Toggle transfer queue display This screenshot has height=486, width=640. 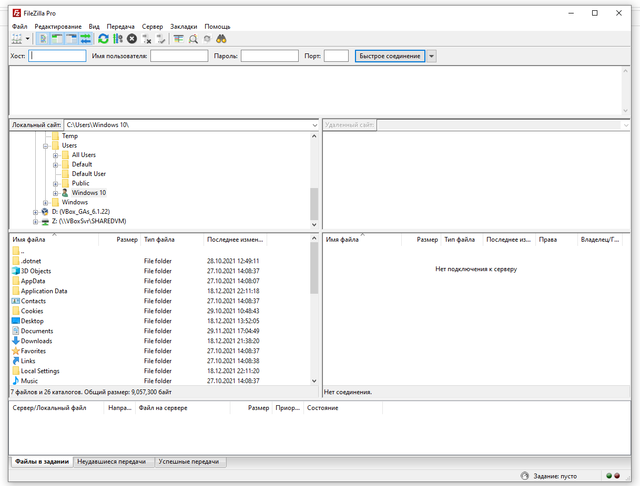coord(85,39)
